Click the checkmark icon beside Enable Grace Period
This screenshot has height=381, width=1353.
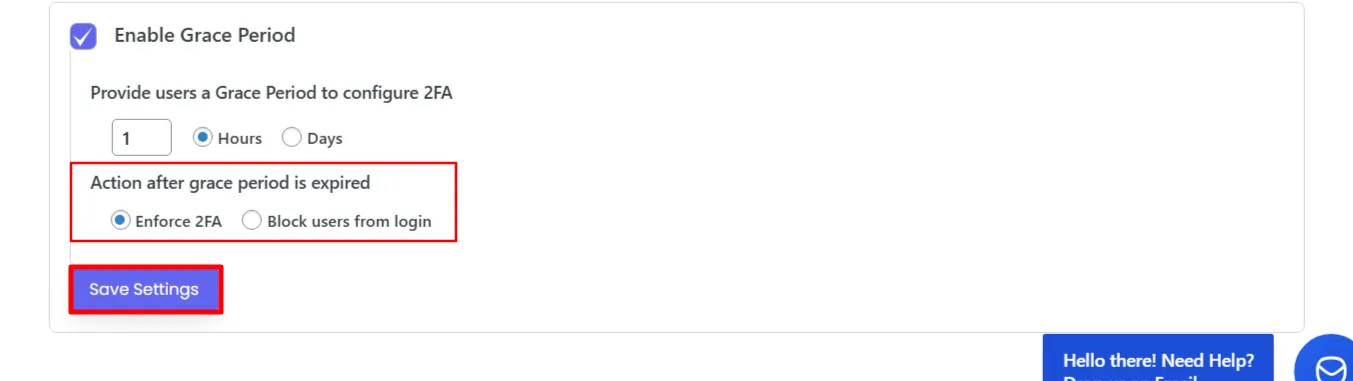click(83, 36)
